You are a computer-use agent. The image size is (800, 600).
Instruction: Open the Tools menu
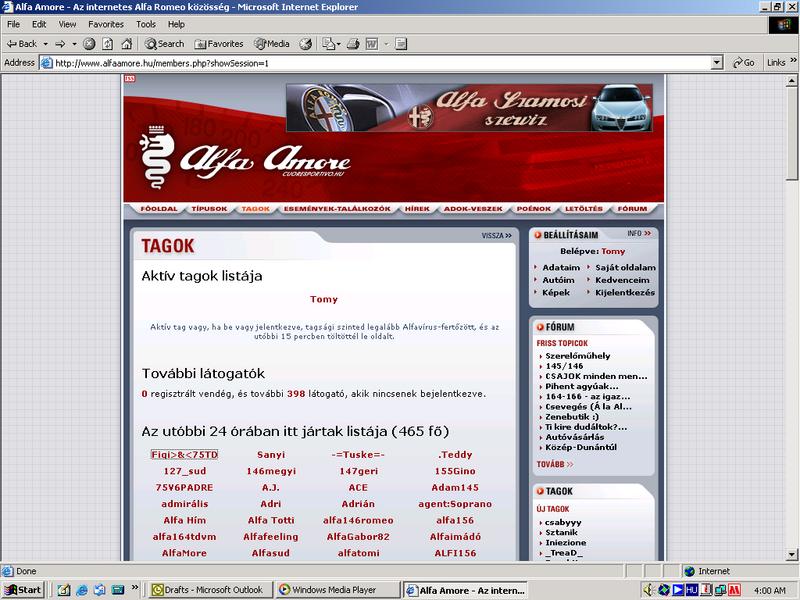coord(145,24)
